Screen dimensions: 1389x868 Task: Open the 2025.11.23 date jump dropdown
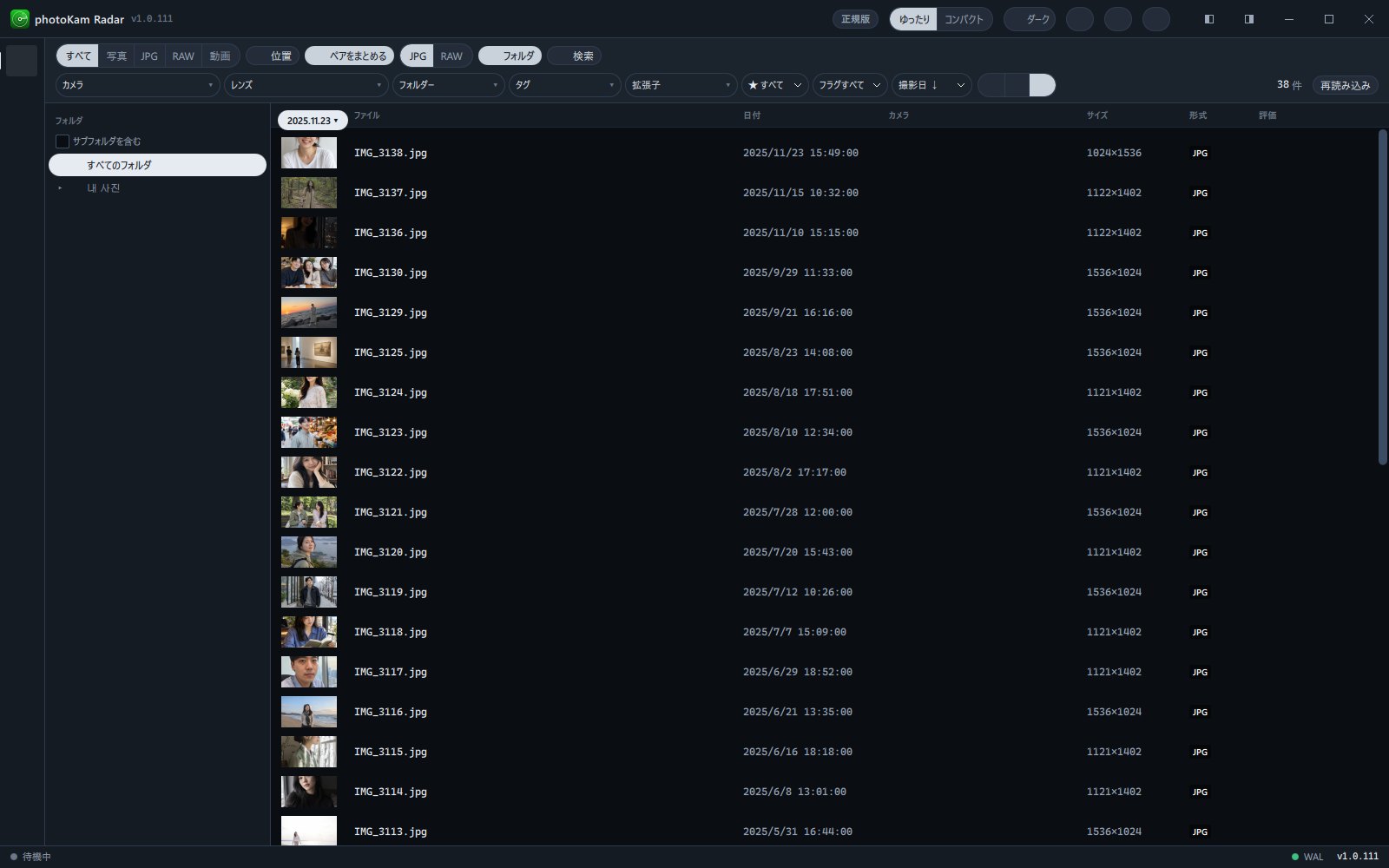coord(313,121)
